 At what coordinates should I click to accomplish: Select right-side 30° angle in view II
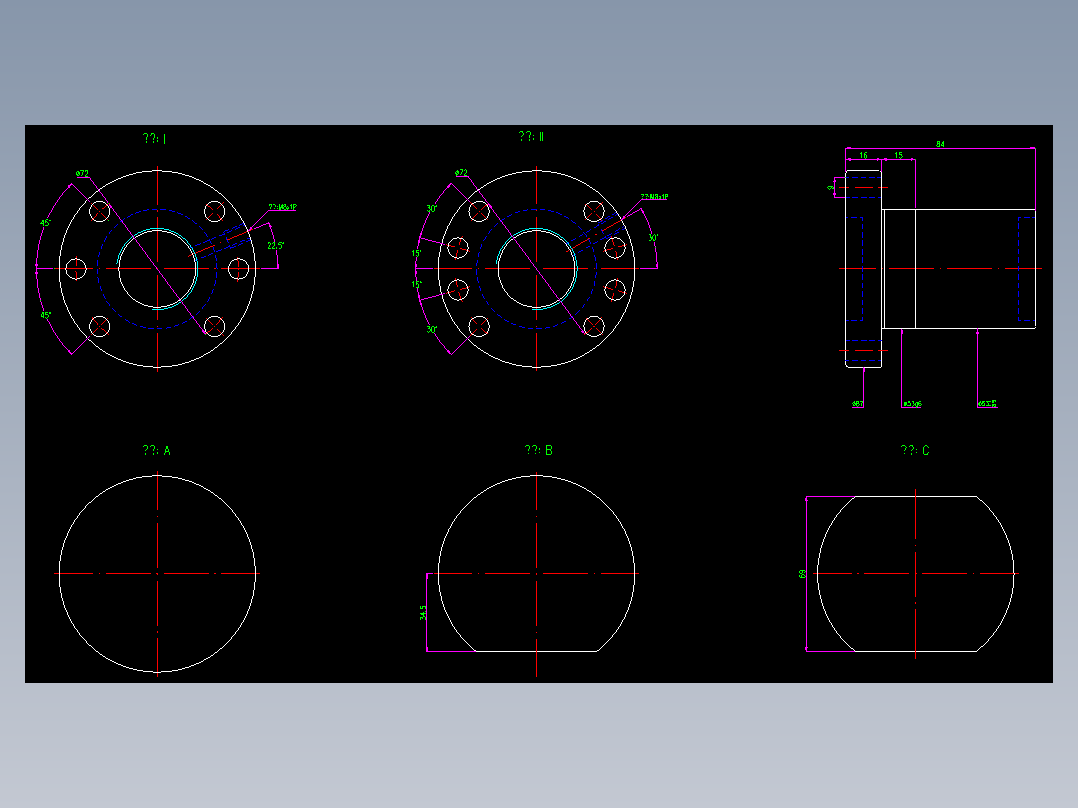(653, 238)
